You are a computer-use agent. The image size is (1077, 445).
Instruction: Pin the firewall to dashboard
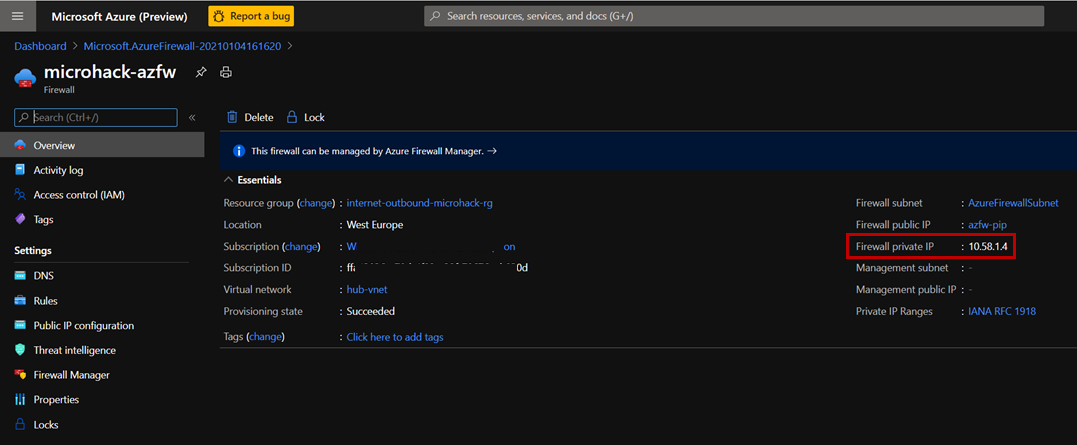click(201, 72)
